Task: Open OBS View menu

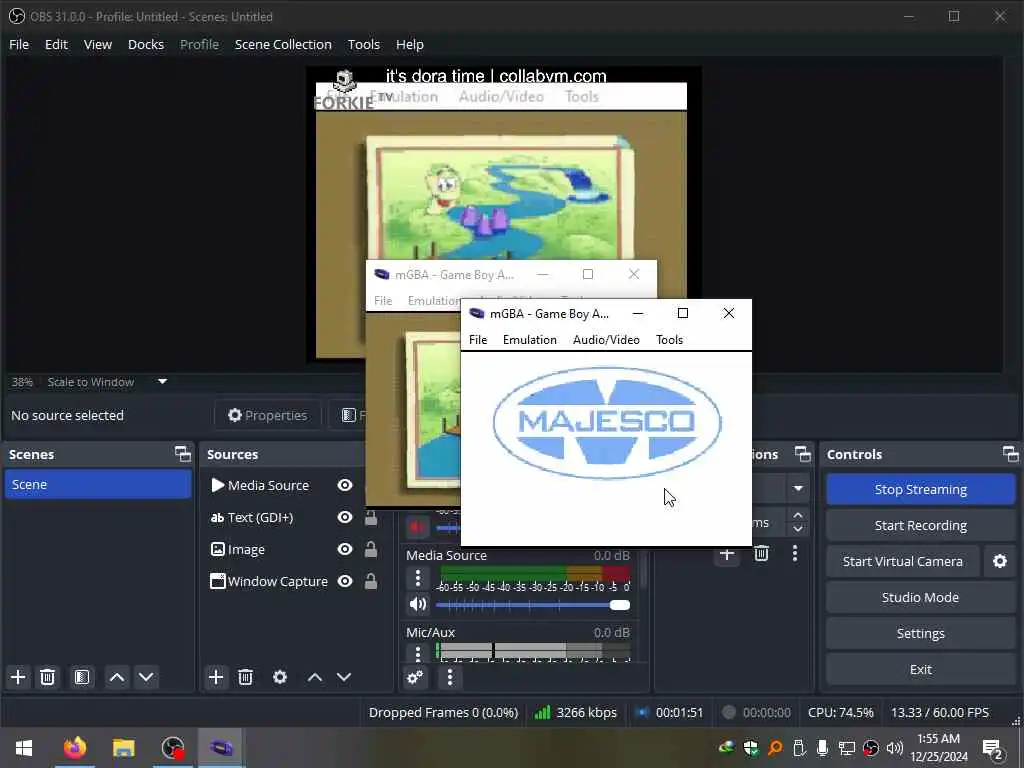Action: pyautogui.click(x=97, y=44)
